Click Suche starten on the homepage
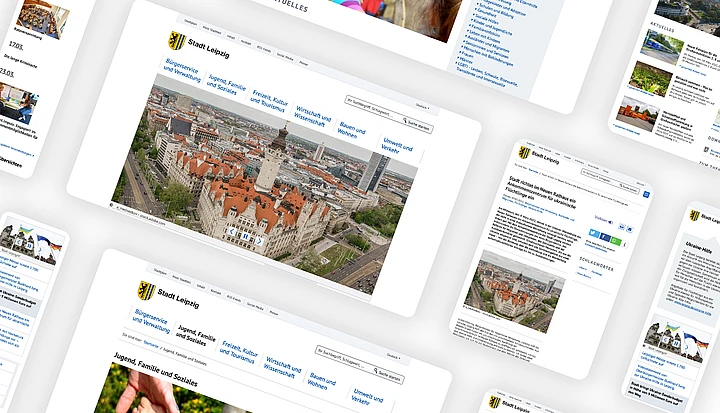The height and width of the screenshot is (413, 720). click(416, 124)
